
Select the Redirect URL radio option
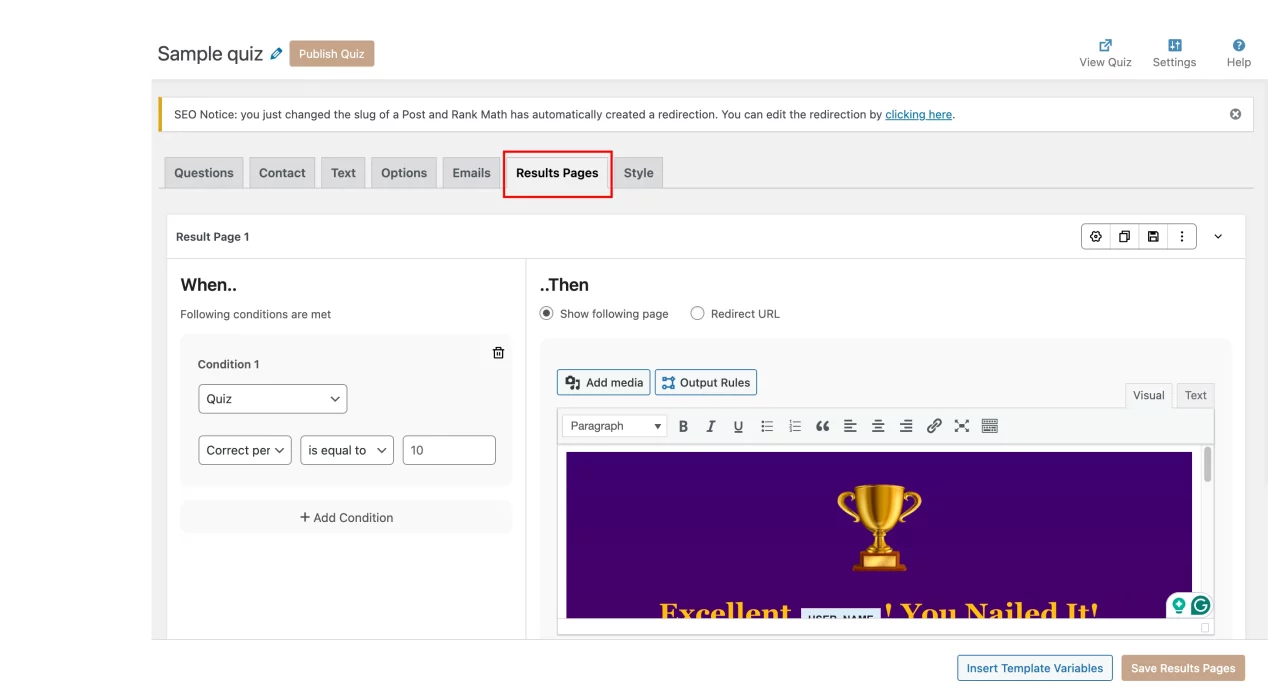coord(697,313)
